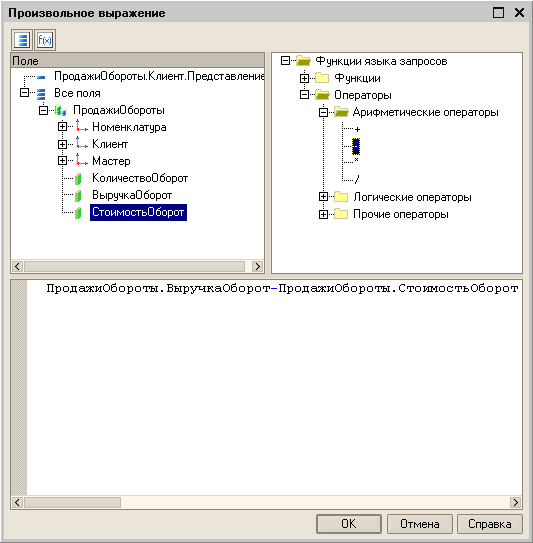Select ПродажиОбороты.Клиент.Представление field row

160,76
